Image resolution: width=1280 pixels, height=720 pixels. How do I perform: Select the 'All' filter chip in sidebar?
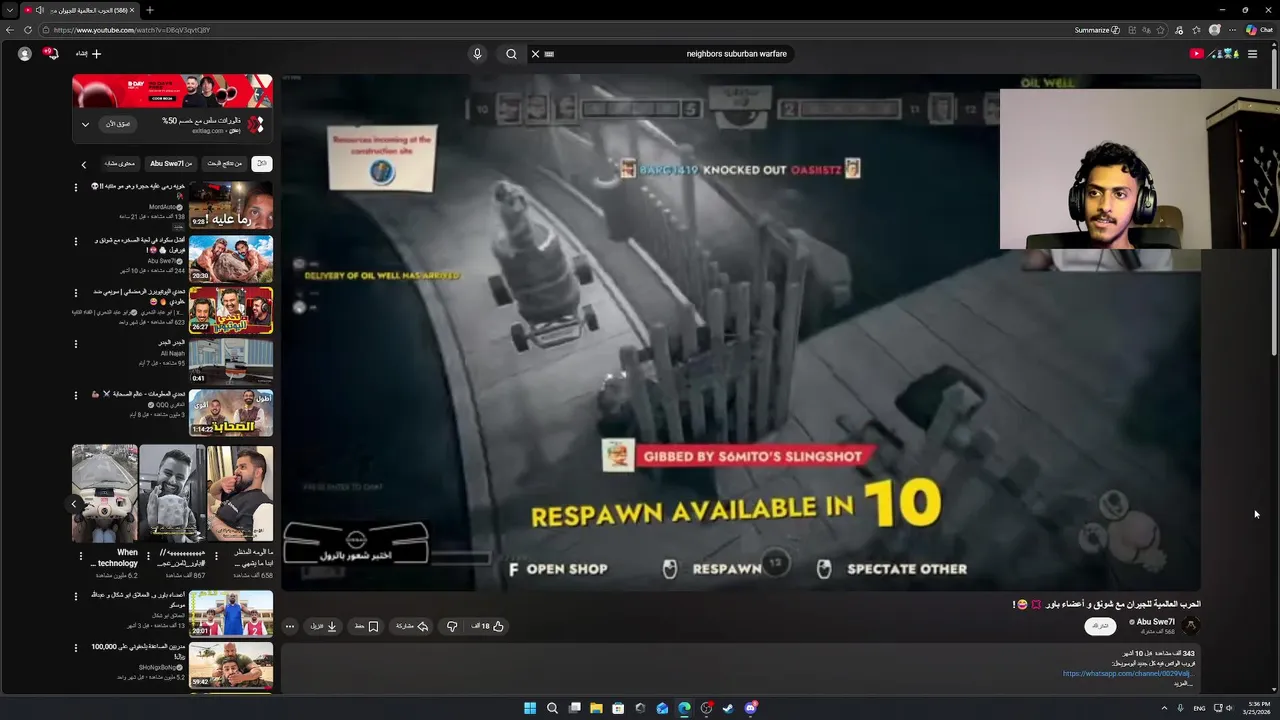(261, 163)
